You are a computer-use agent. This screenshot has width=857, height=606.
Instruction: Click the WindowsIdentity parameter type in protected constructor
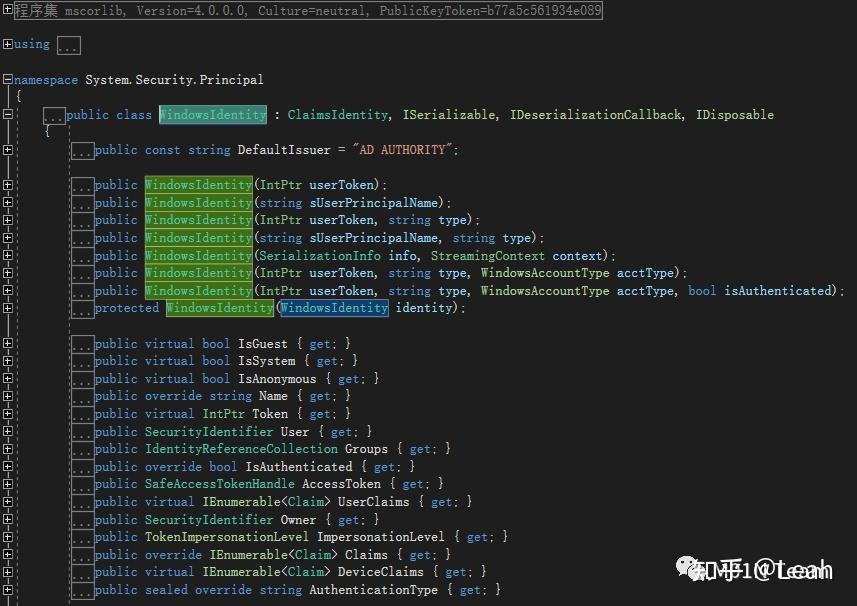point(334,308)
